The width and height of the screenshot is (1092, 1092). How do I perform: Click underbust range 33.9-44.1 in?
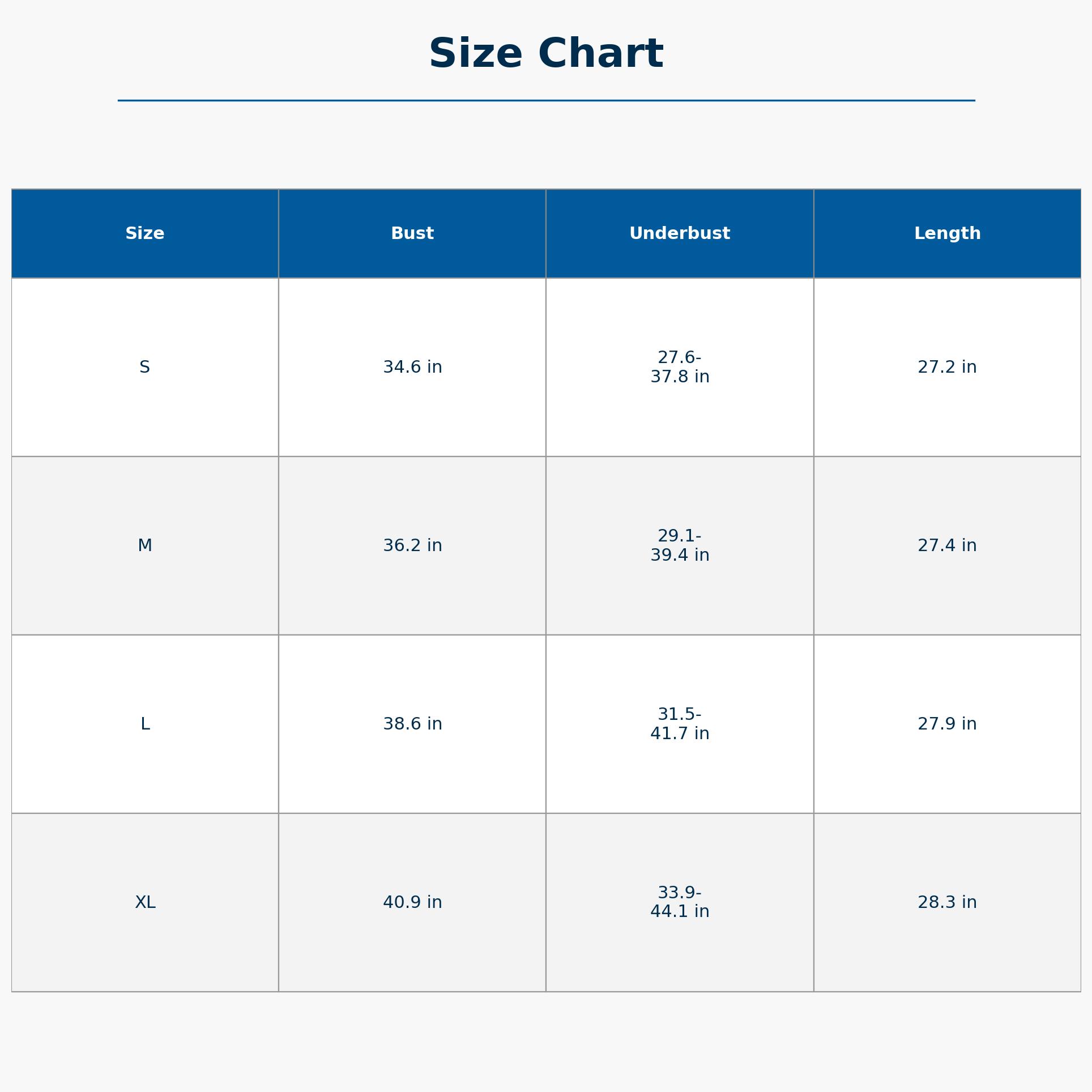[680, 902]
